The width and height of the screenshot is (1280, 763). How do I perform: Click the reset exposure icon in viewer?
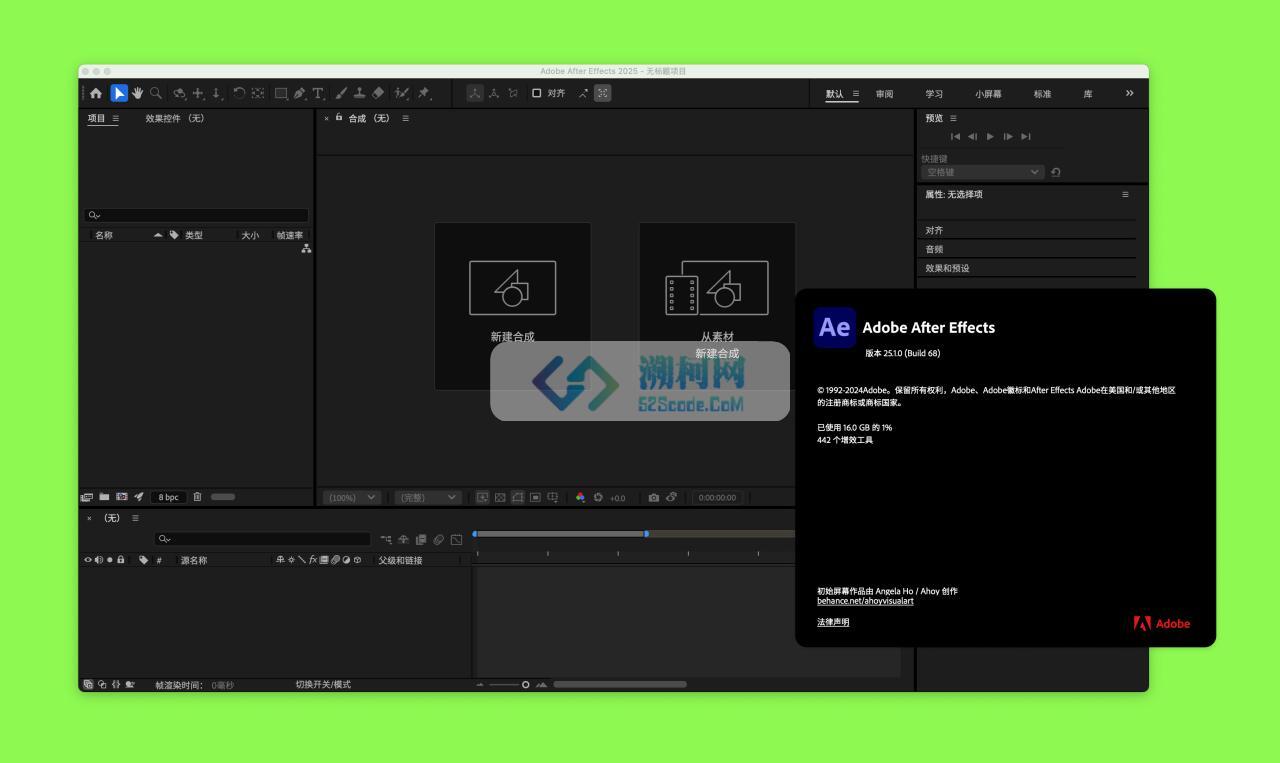[x=598, y=497]
